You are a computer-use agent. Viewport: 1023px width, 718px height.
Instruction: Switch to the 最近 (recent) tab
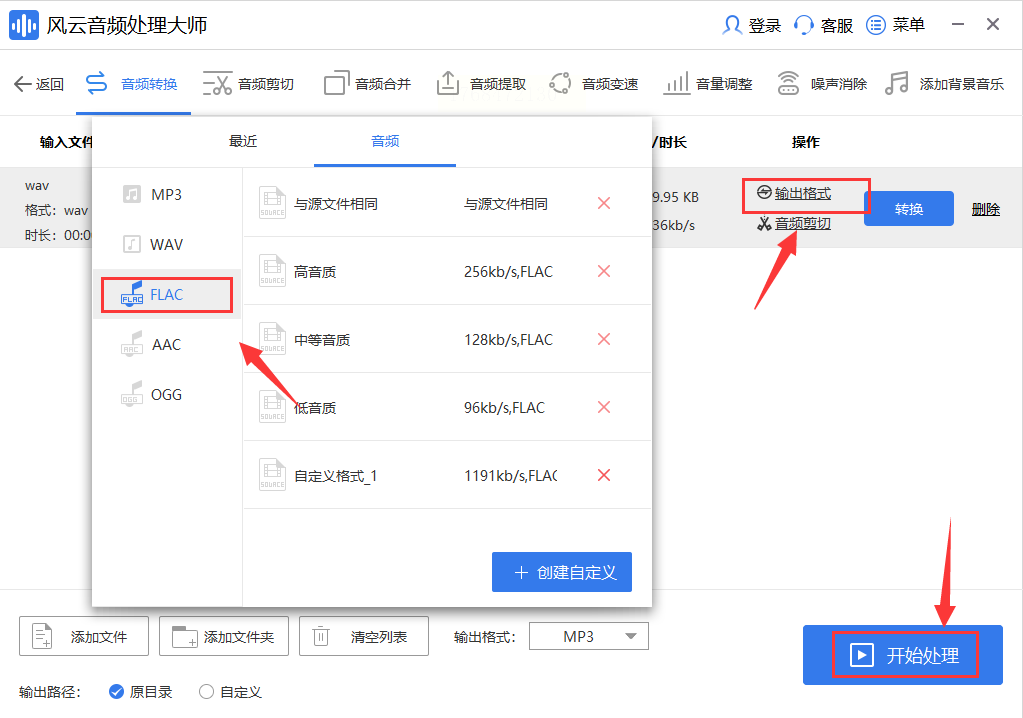tap(243, 141)
